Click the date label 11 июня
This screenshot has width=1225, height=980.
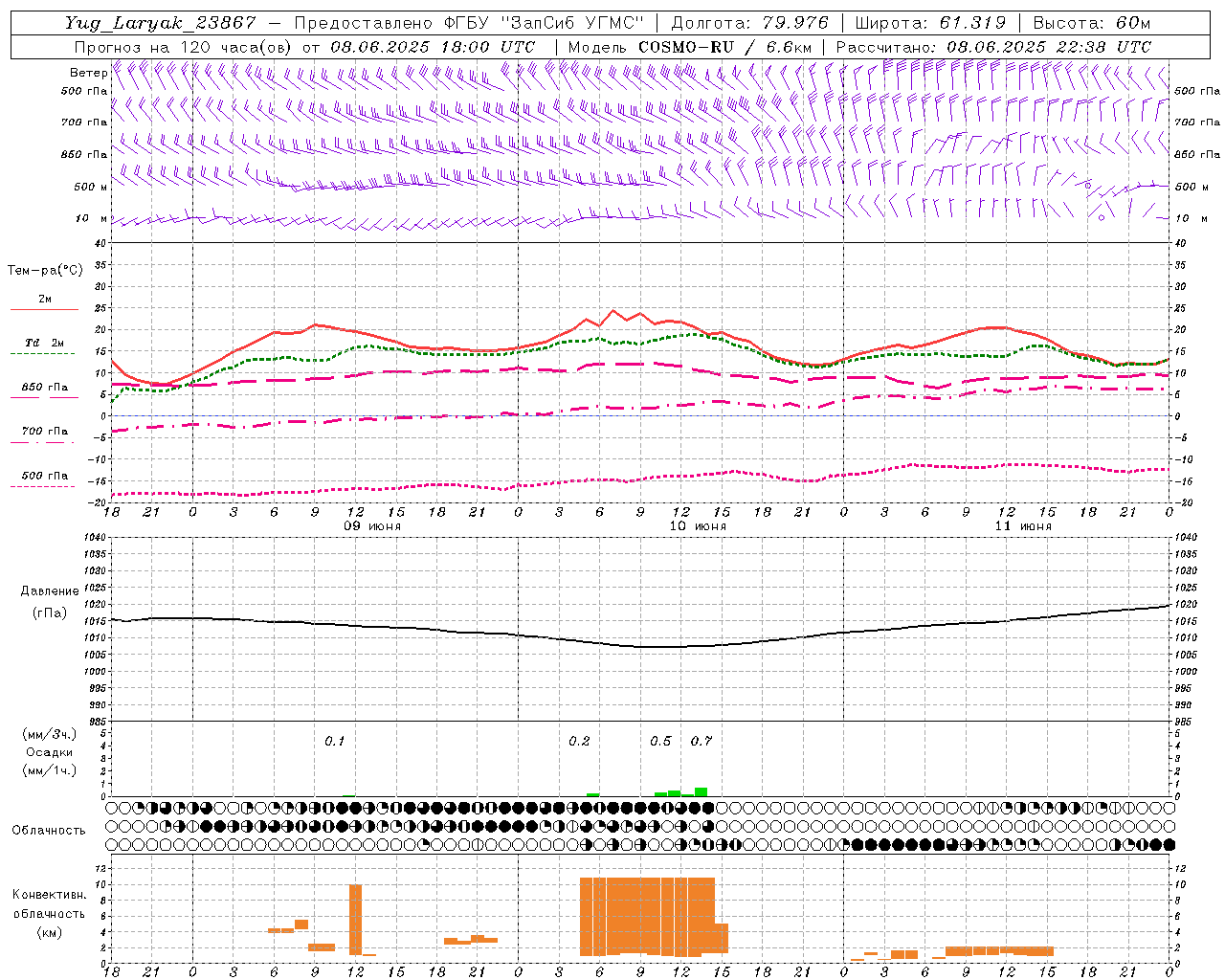coord(1023,526)
